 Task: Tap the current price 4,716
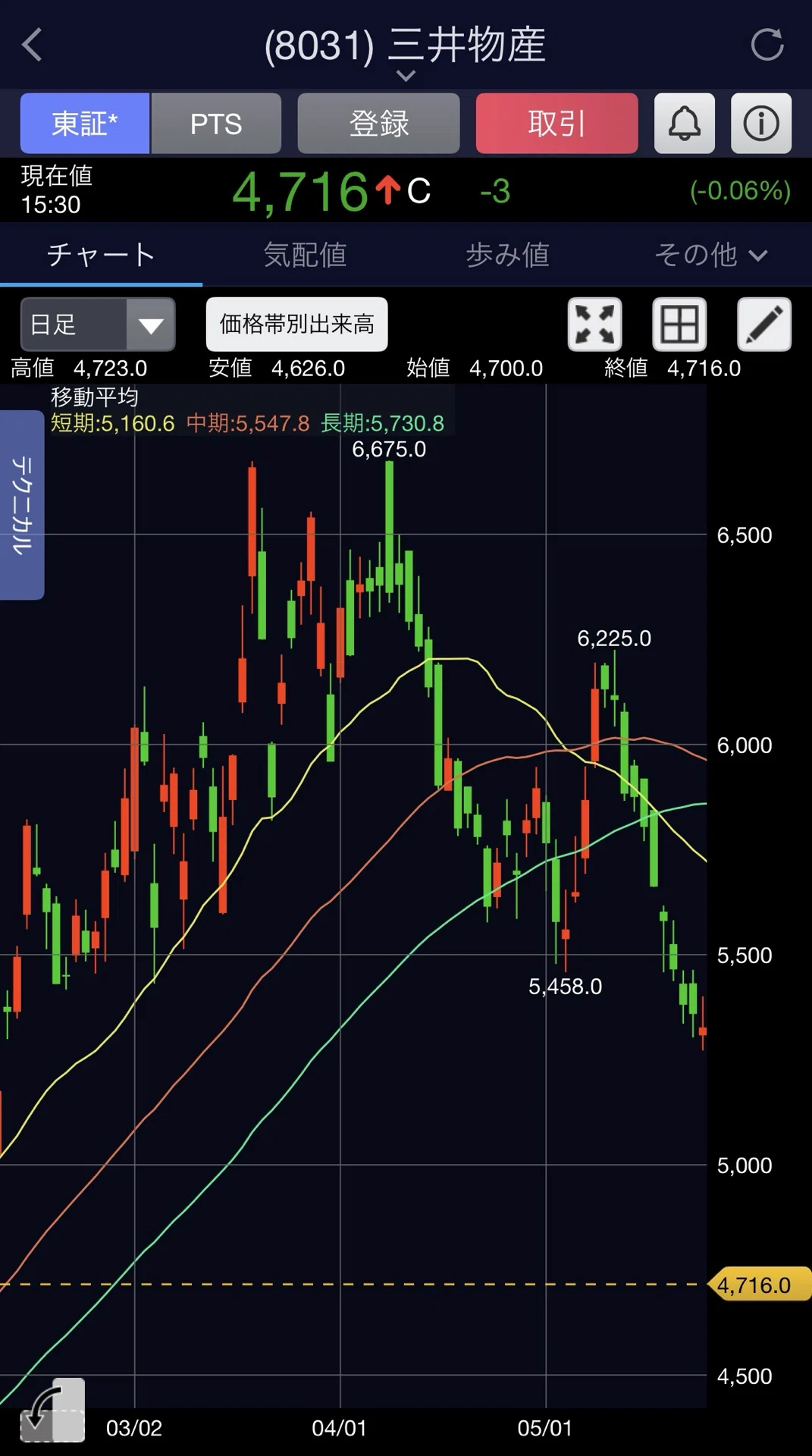pos(300,191)
